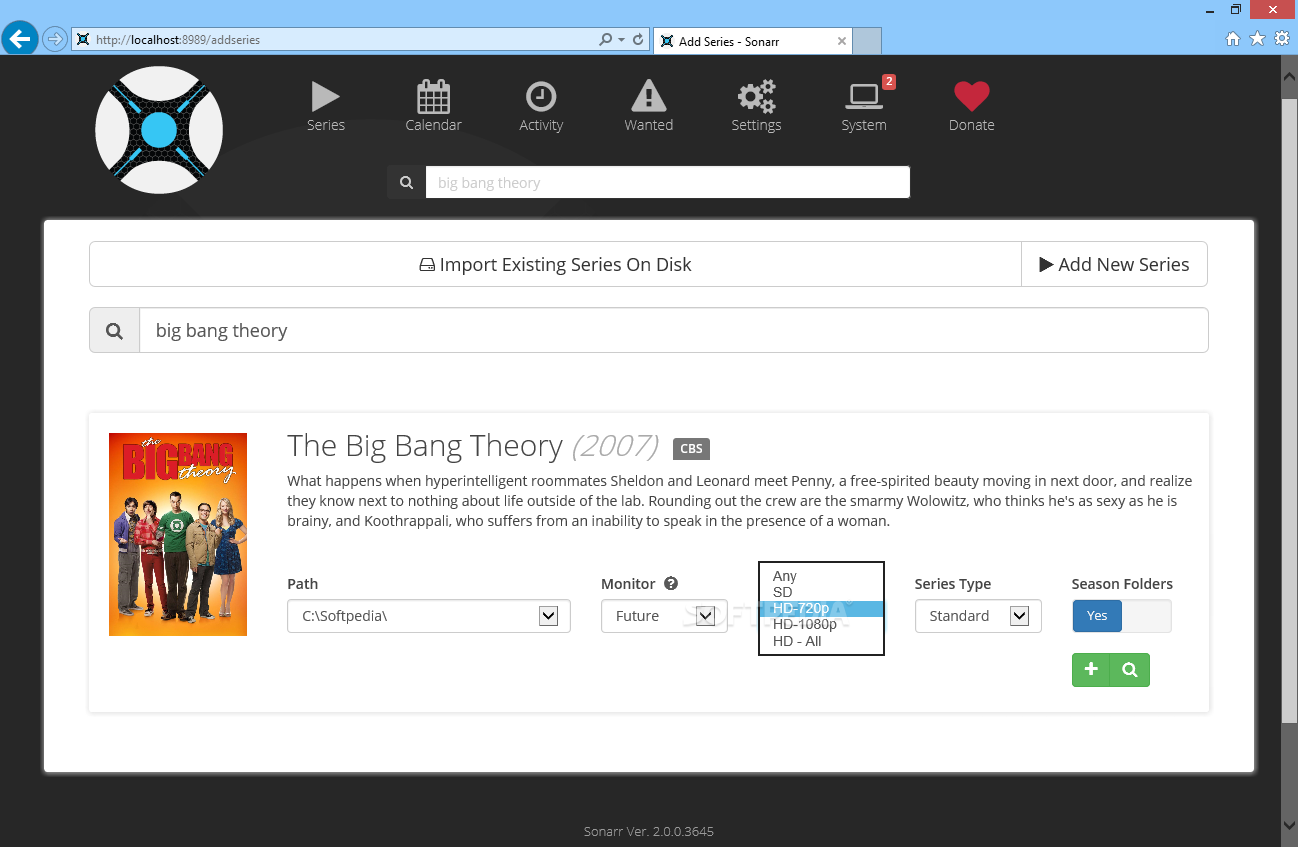
Task: Open the address bar history dropdown arrow
Action: pos(621,40)
